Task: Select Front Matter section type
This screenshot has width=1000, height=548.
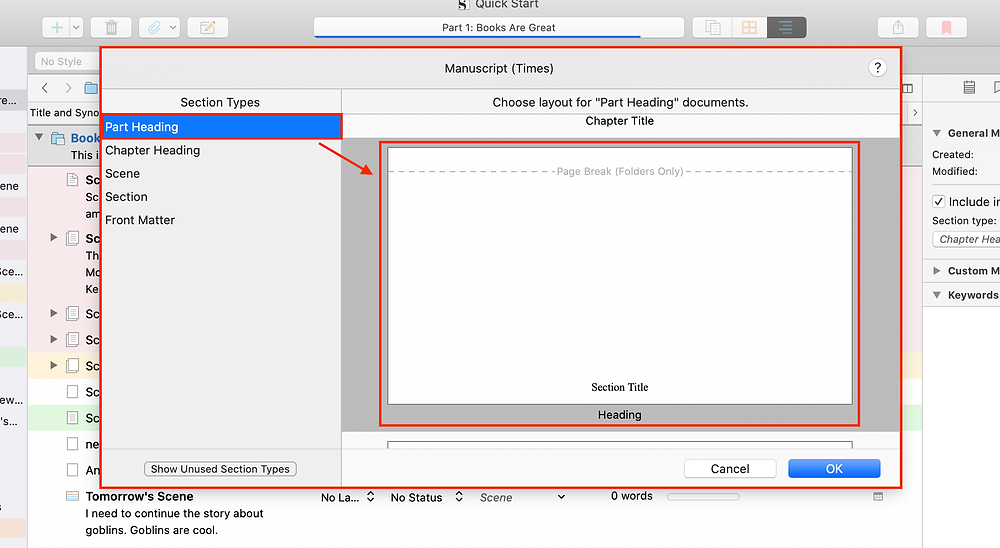Action: (x=221, y=220)
